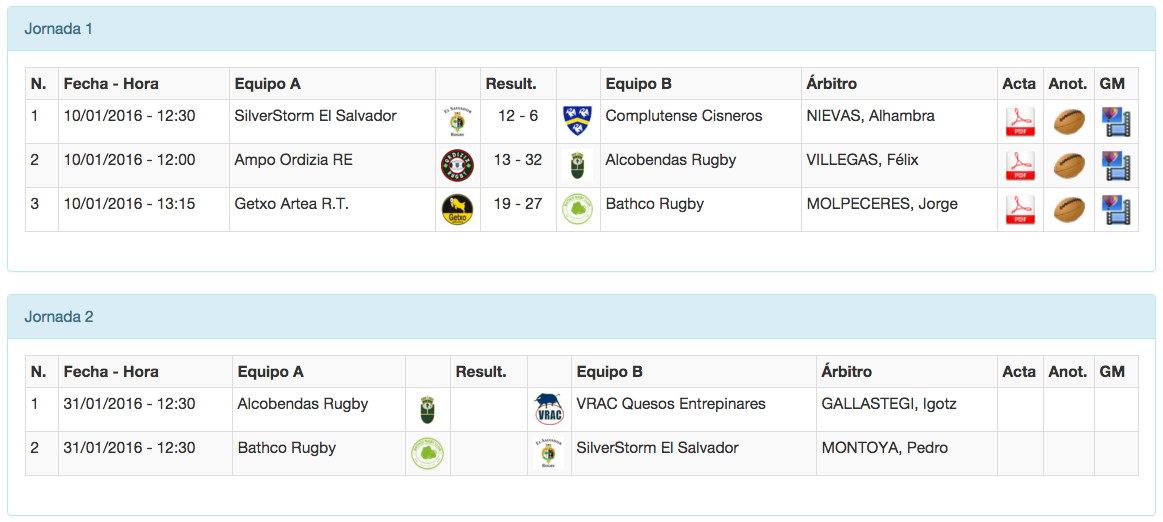Click the 13 - 32 result cell

click(x=517, y=160)
